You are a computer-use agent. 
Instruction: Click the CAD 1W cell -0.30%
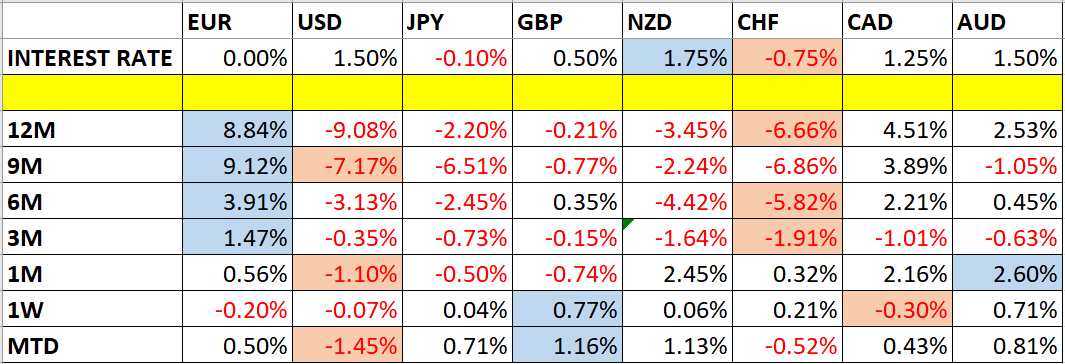tap(897, 310)
